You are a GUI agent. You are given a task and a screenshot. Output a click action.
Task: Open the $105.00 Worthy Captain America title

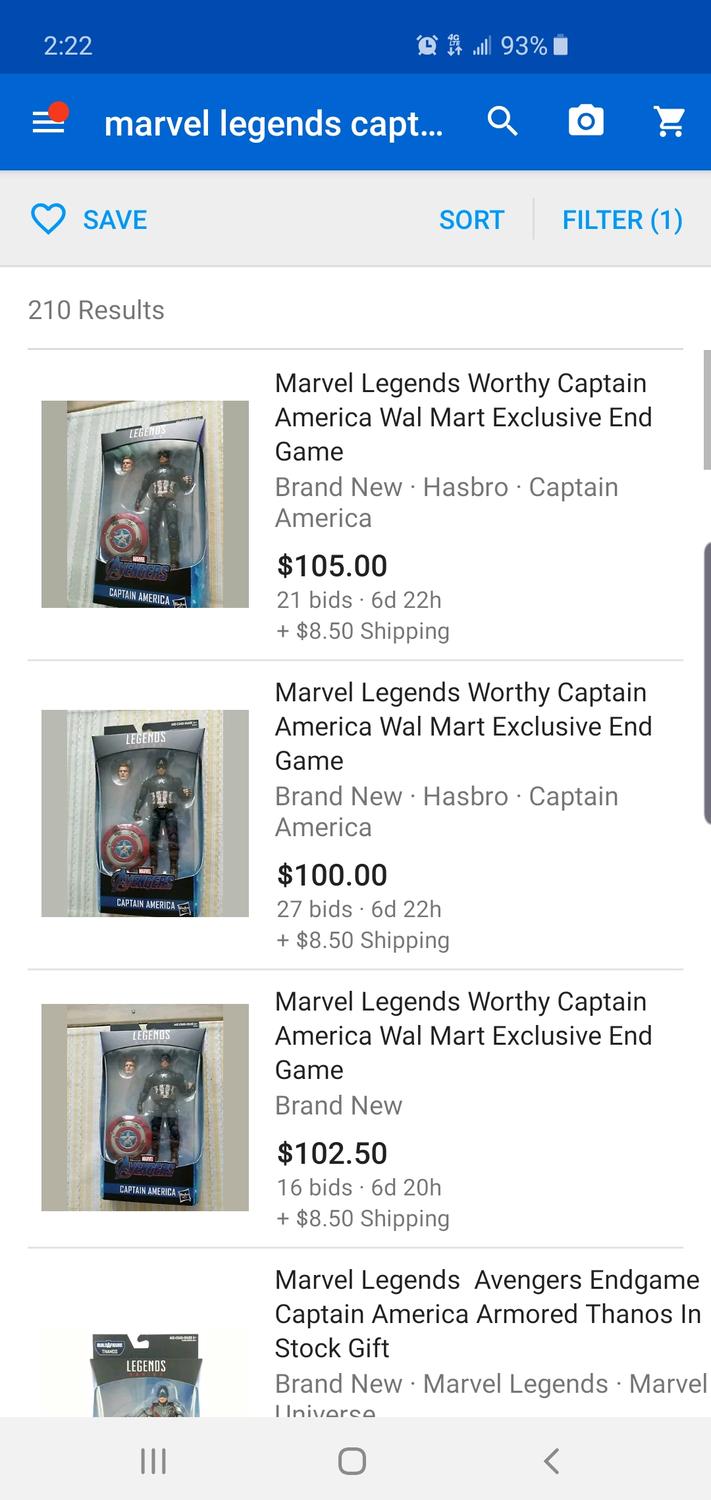(462, 417)
